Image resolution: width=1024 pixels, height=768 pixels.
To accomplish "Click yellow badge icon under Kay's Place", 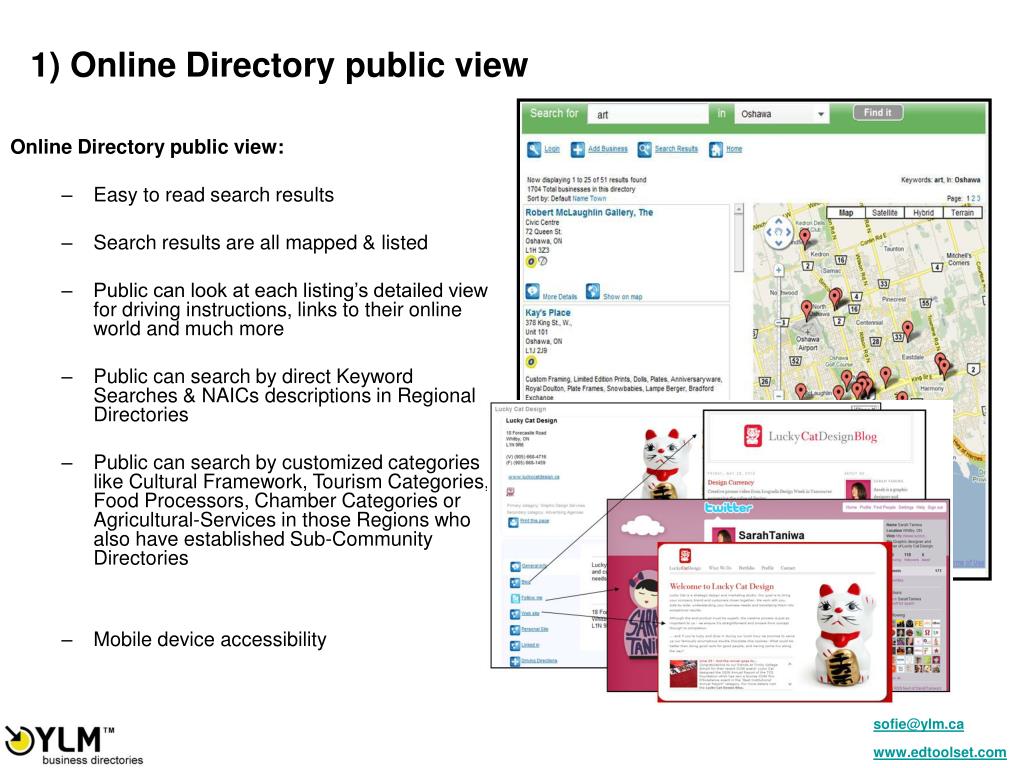I will tap(531, 362).
